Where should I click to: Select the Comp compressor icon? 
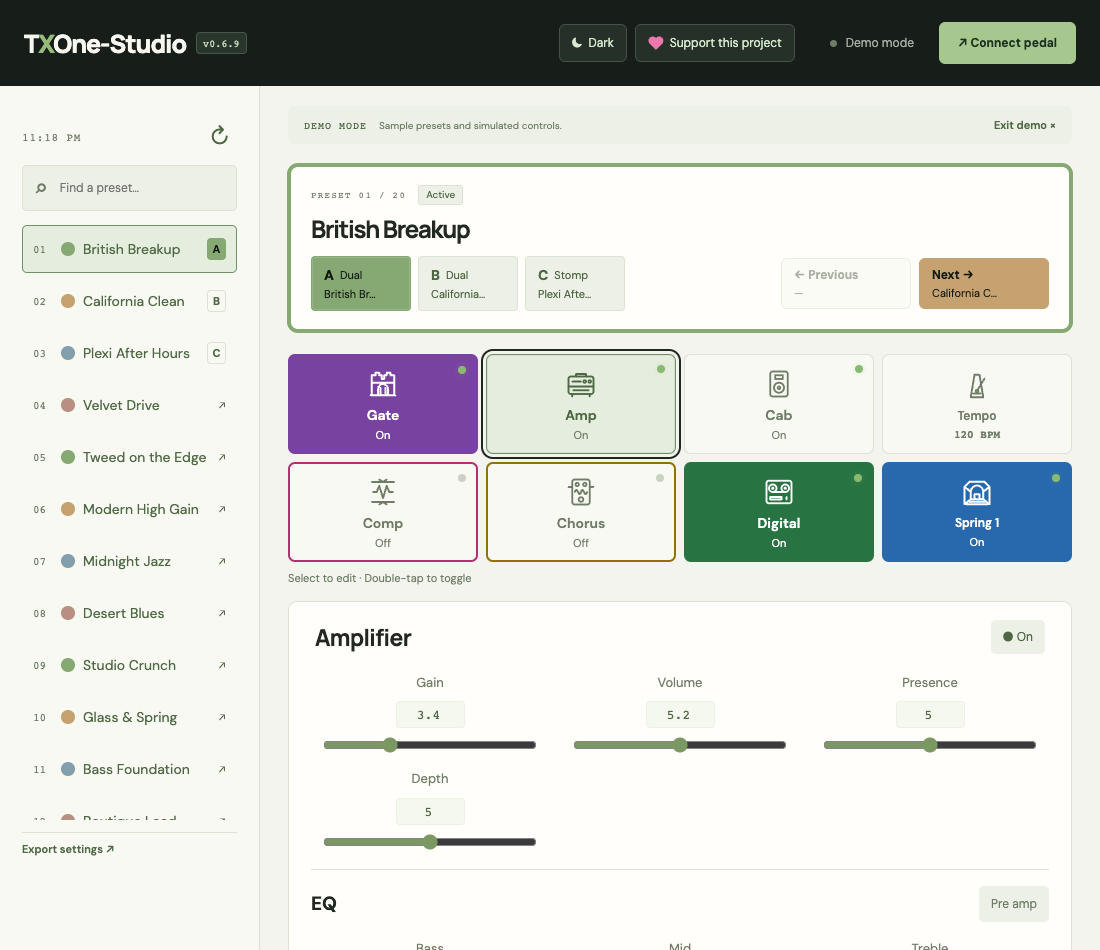click(x=383, y=492)
